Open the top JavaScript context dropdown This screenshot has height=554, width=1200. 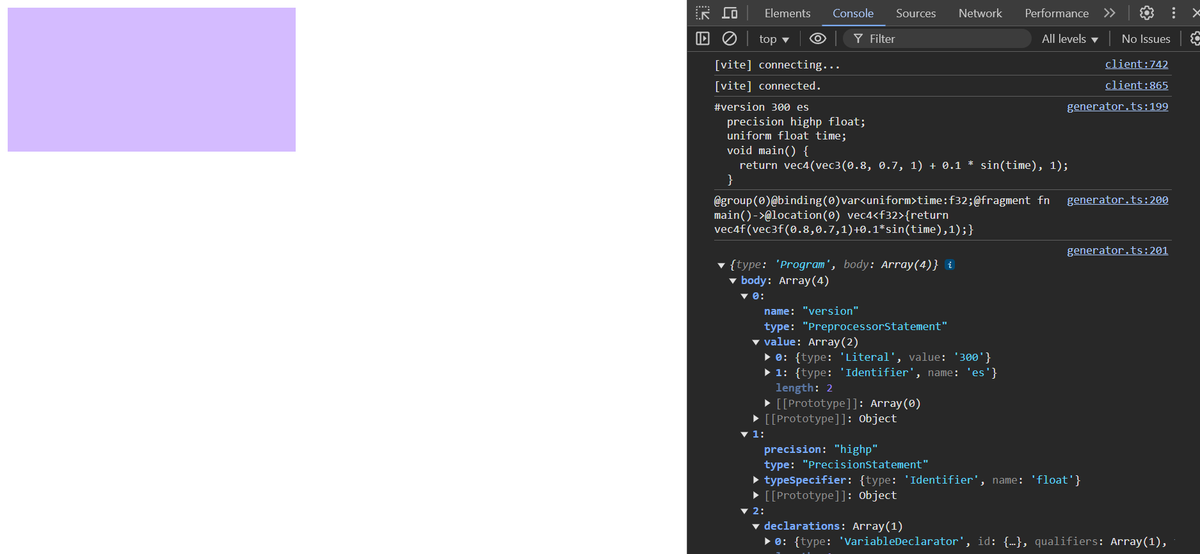click(773, 39)
